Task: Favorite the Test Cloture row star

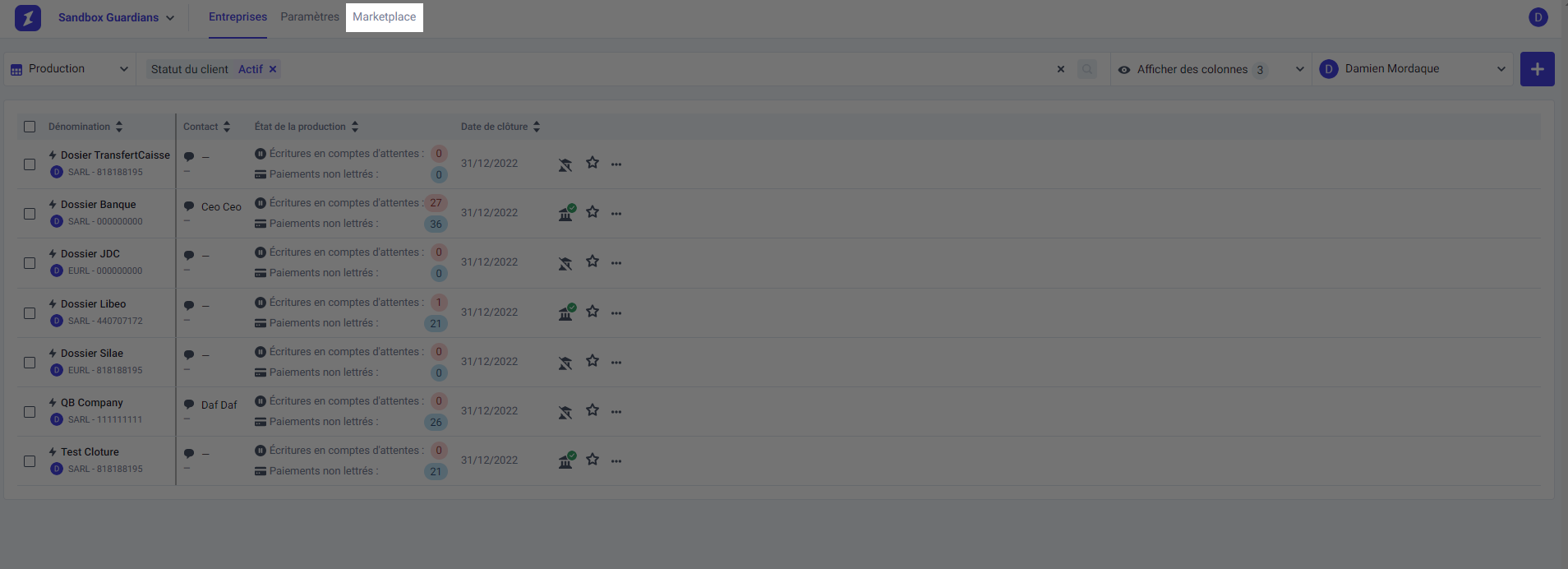Action: [x=593, y=460]
